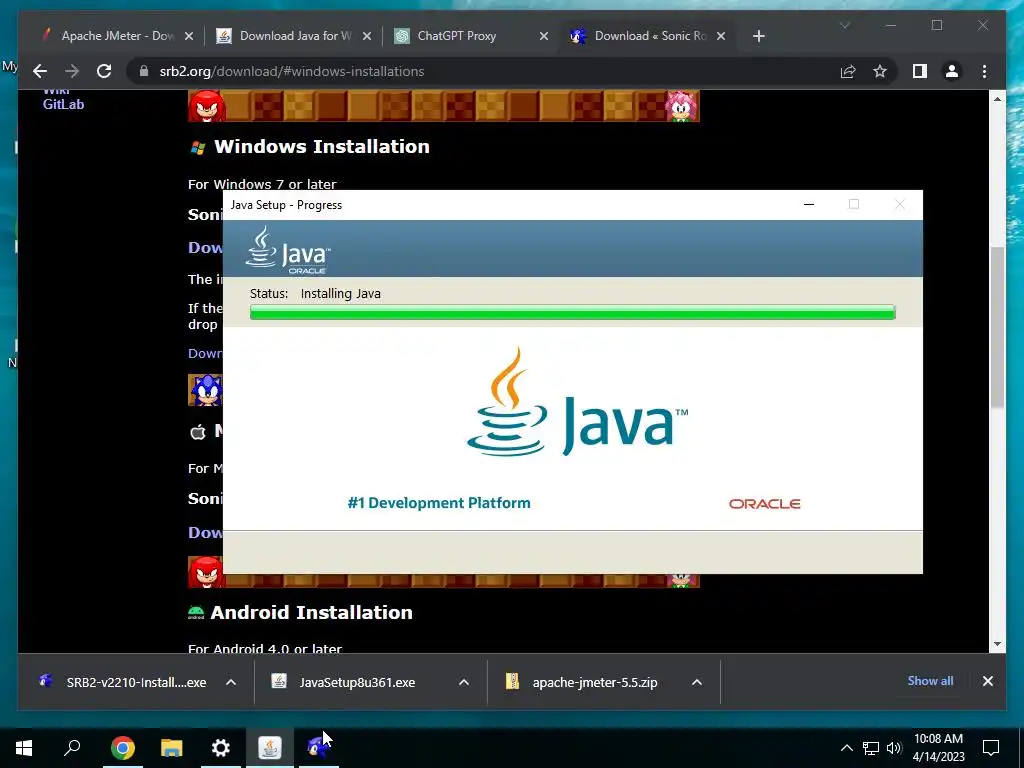This screenshot has width=1024, height=768.
Task: Expand options for SRB2 installer download
Action: pos(231,682)
